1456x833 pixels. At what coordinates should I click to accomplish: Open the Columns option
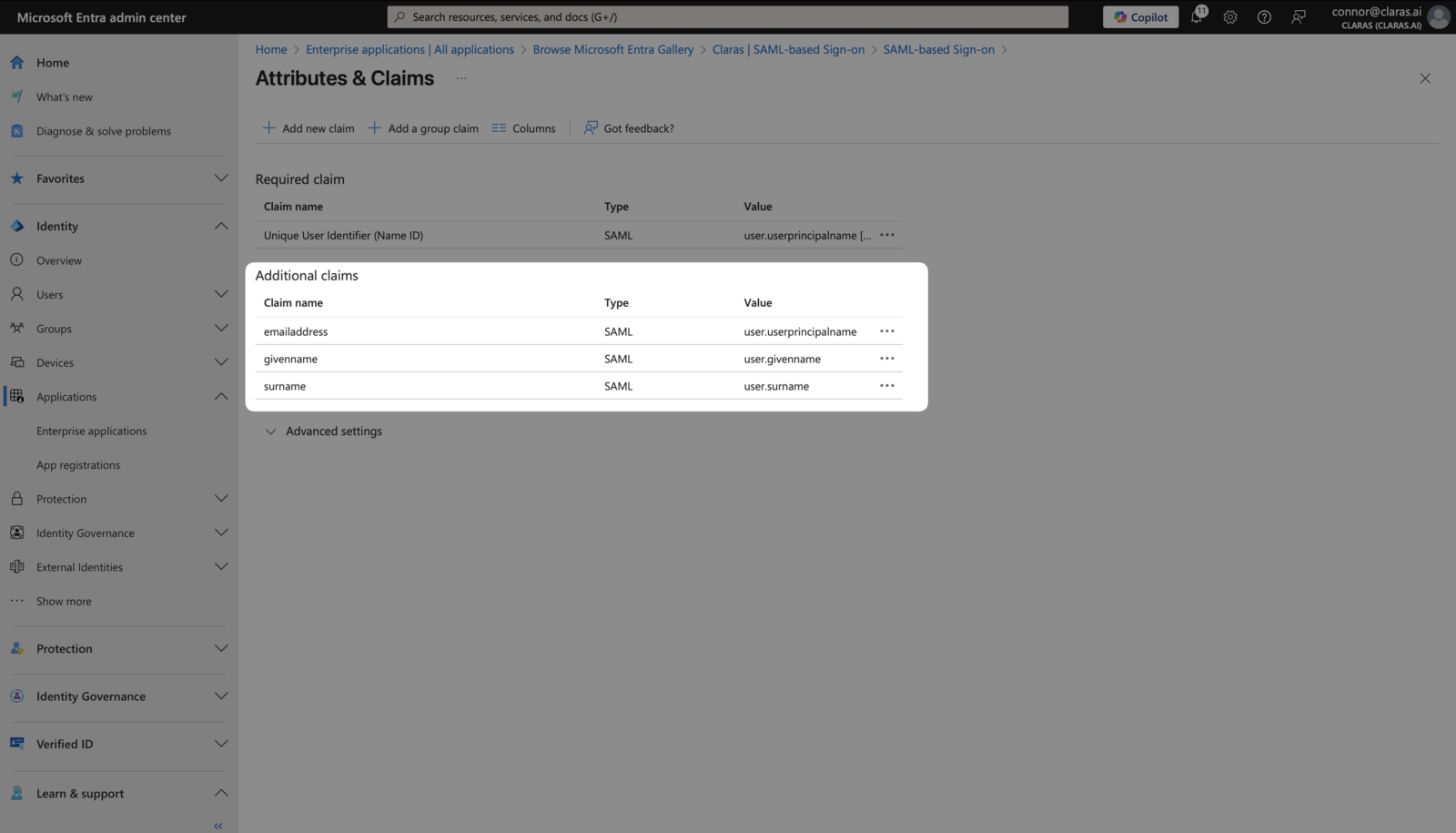(x=523, y=128)
